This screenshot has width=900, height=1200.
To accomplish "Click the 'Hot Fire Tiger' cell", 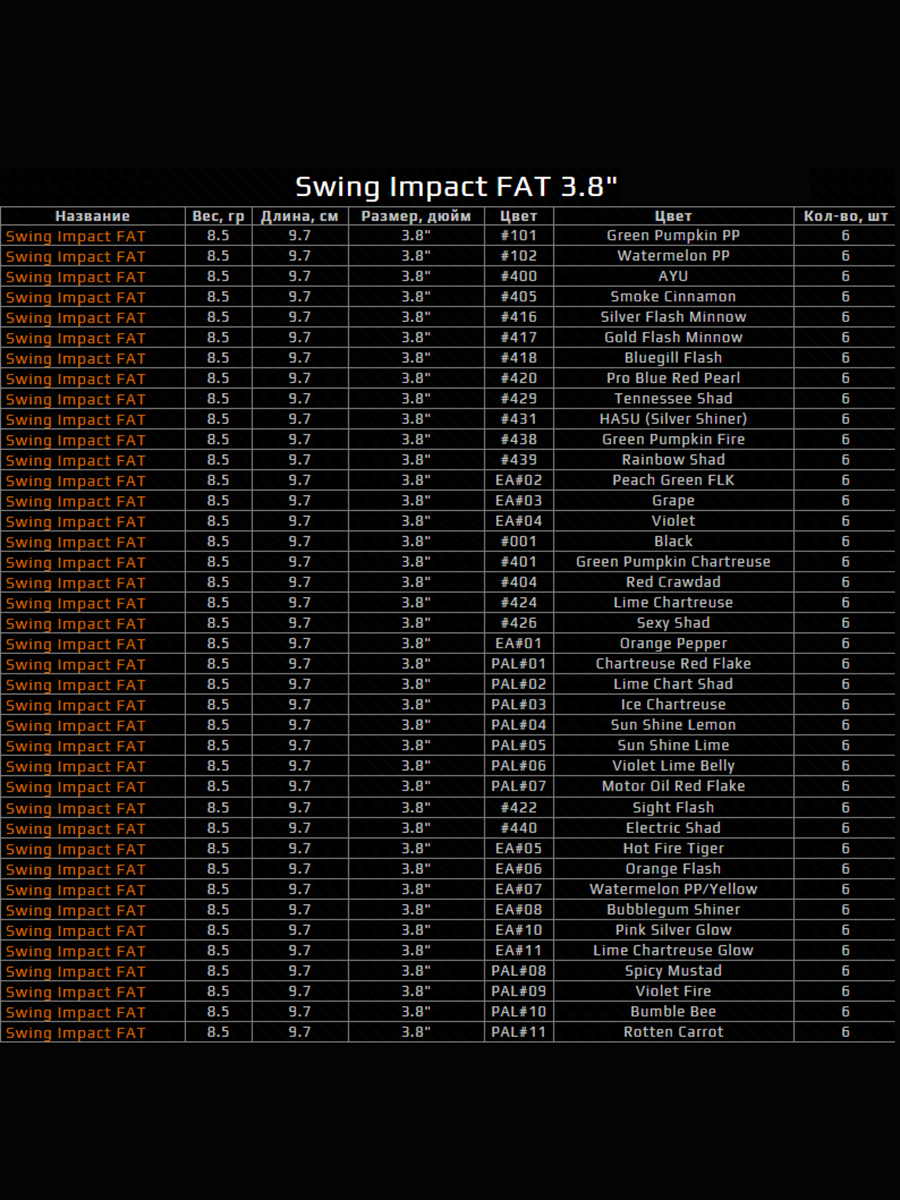I will click(674, 849).
